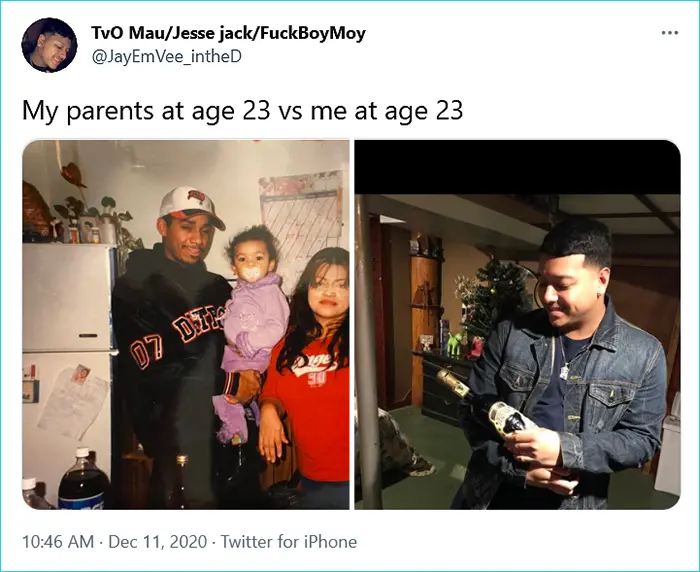The width and height of the screenshot is (700, 572).
Task: Open the left family photo
Action: point(186,325)
